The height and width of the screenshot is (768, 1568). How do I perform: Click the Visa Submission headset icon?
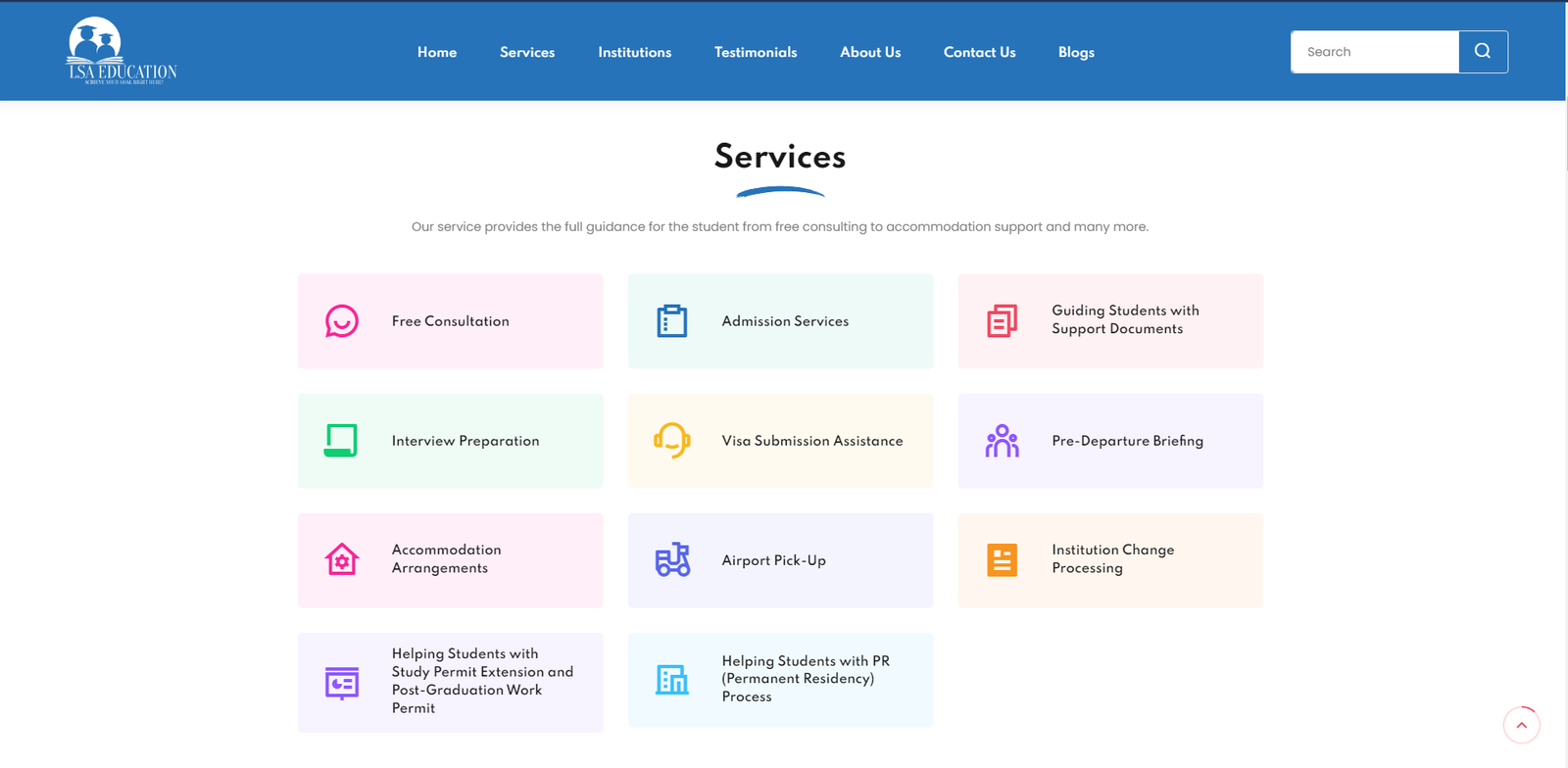672,441
